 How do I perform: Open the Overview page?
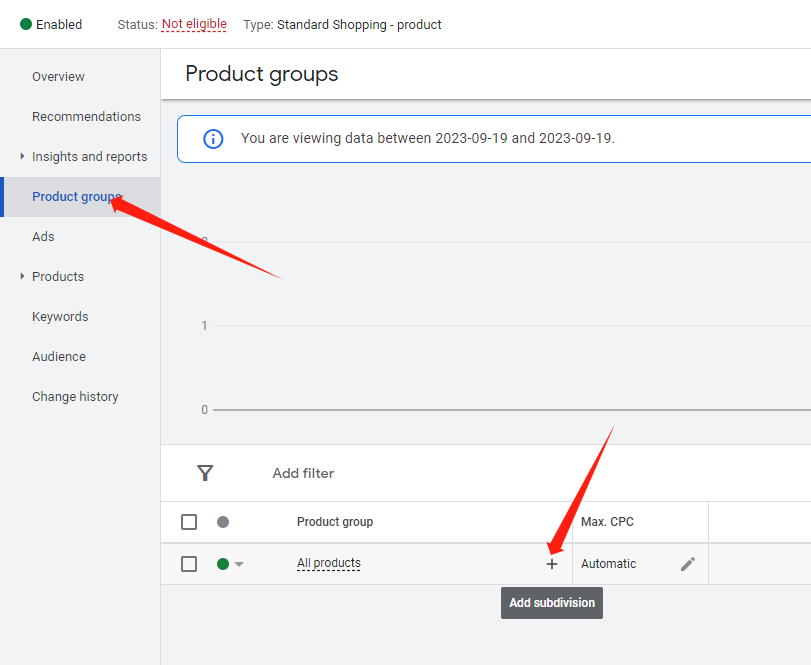pyautogui.click(x=58, y=77)
